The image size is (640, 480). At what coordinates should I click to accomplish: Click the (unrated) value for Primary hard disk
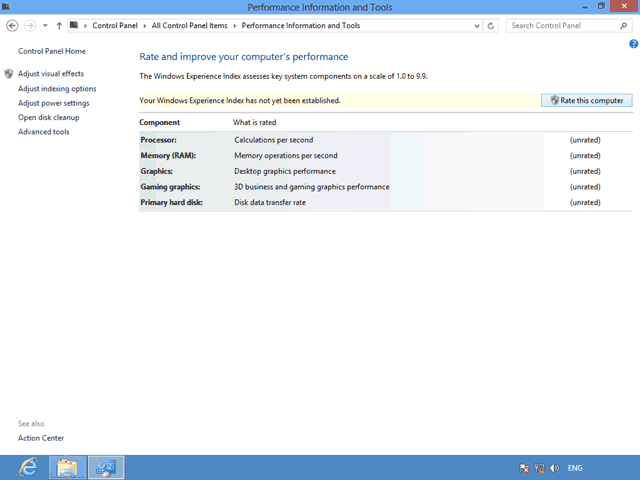point(585,202)
